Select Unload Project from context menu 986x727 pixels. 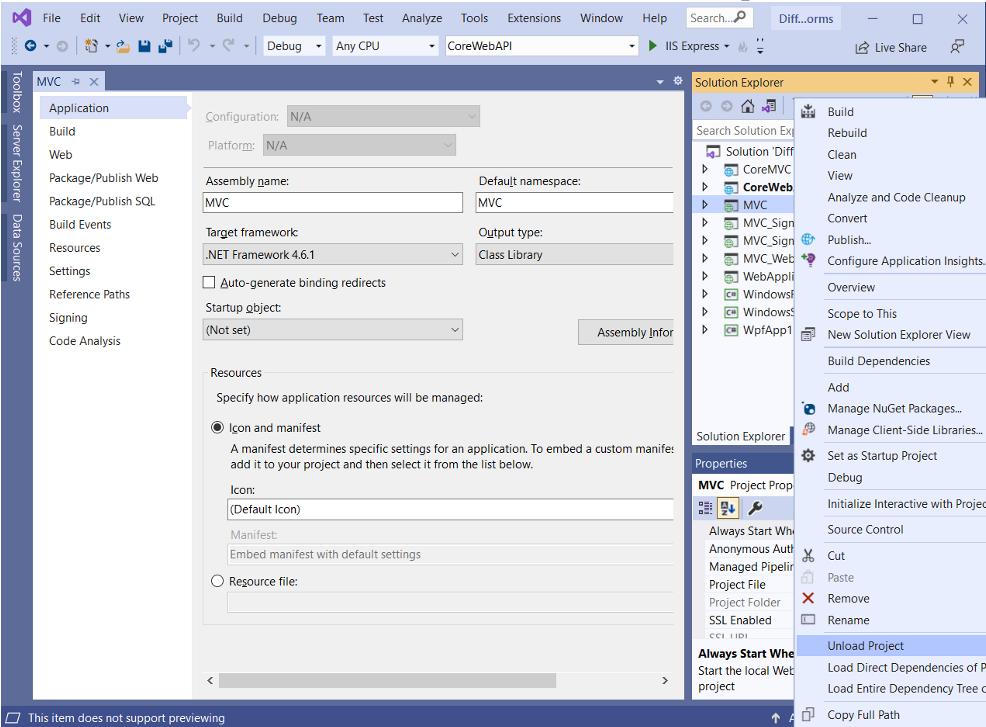tap(891, 646)
